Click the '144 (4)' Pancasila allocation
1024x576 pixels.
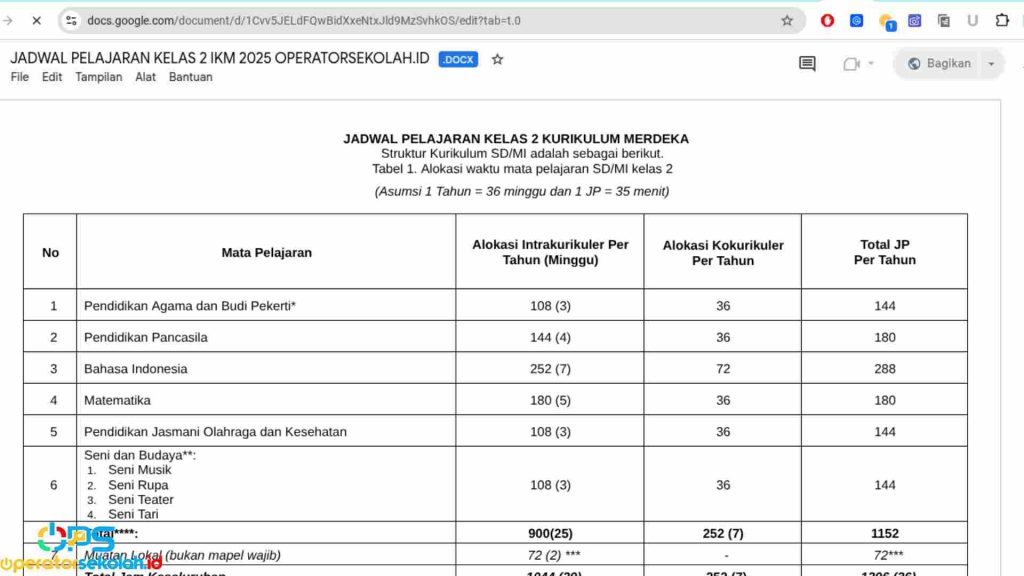click(x=551, y=338)
